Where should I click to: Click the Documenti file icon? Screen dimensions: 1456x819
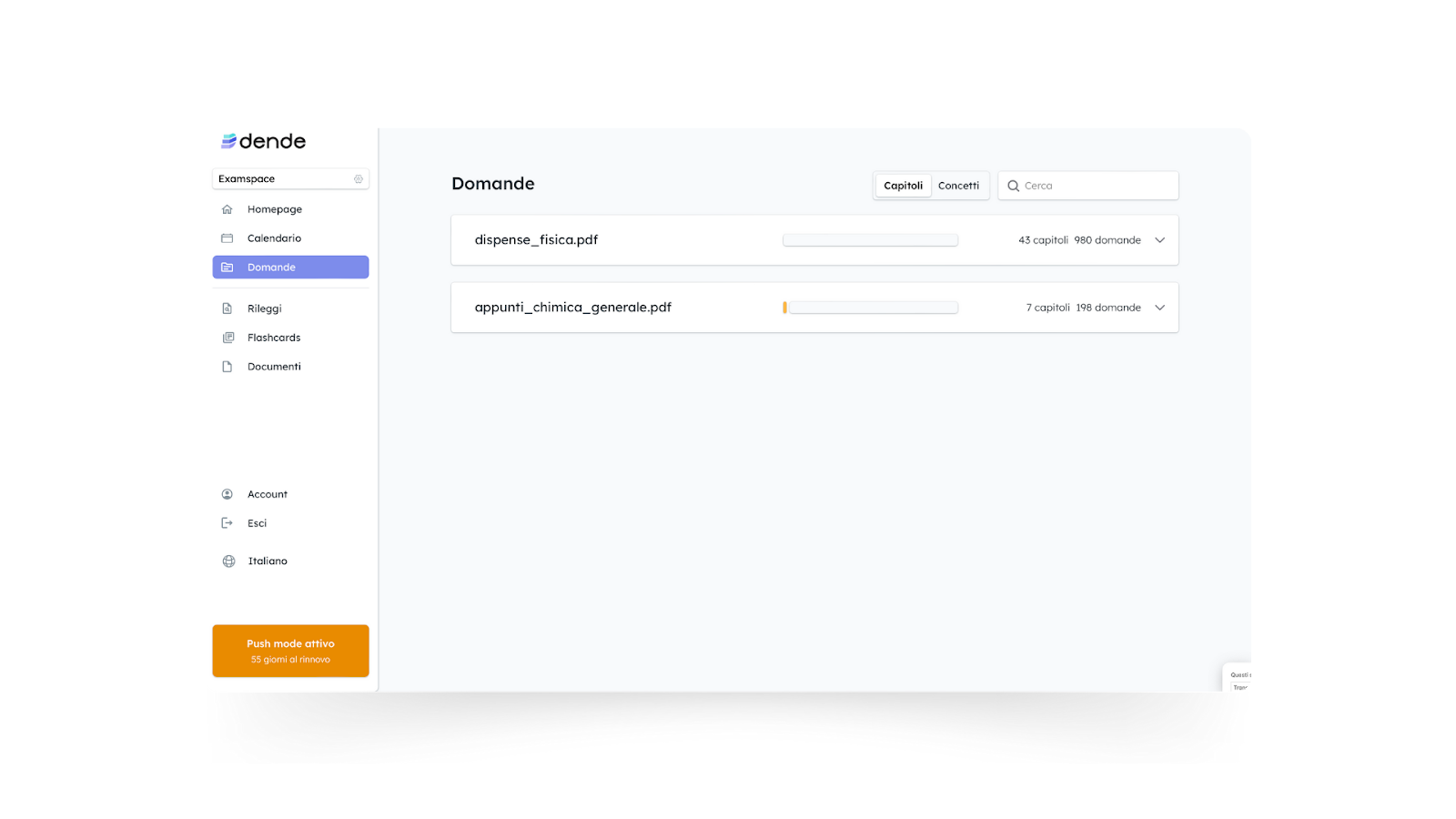[227, 367]
